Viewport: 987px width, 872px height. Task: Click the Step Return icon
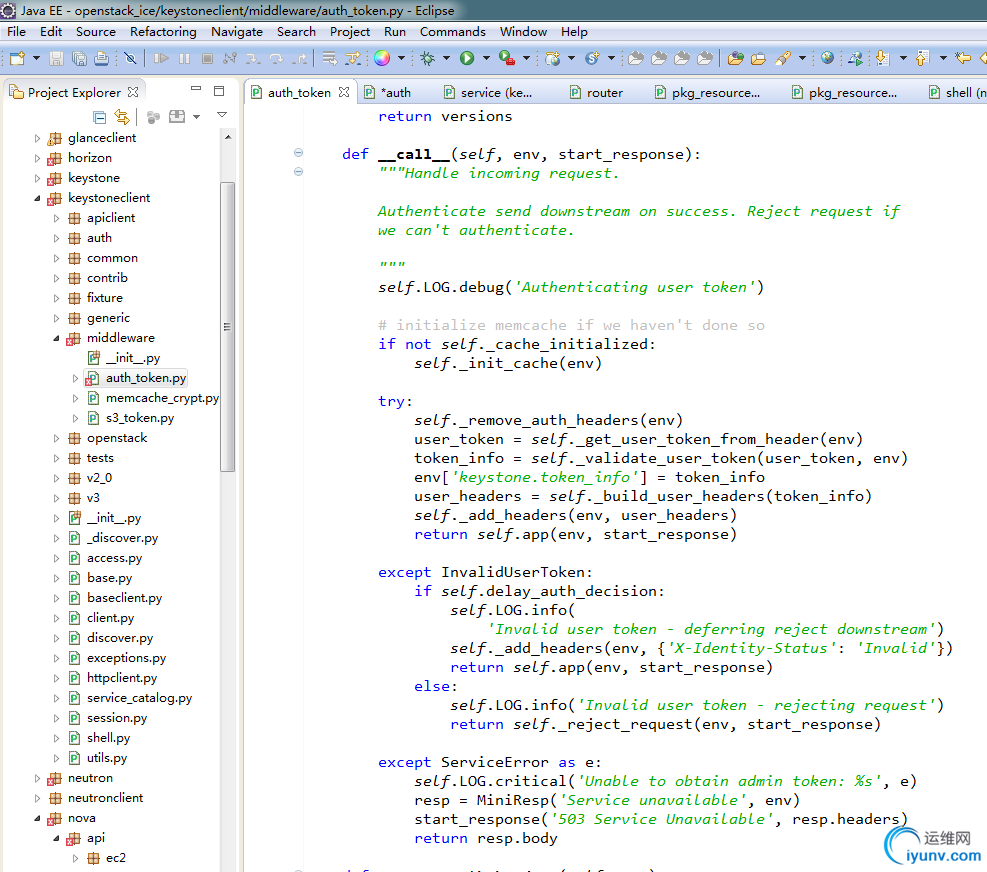point(300,59)
